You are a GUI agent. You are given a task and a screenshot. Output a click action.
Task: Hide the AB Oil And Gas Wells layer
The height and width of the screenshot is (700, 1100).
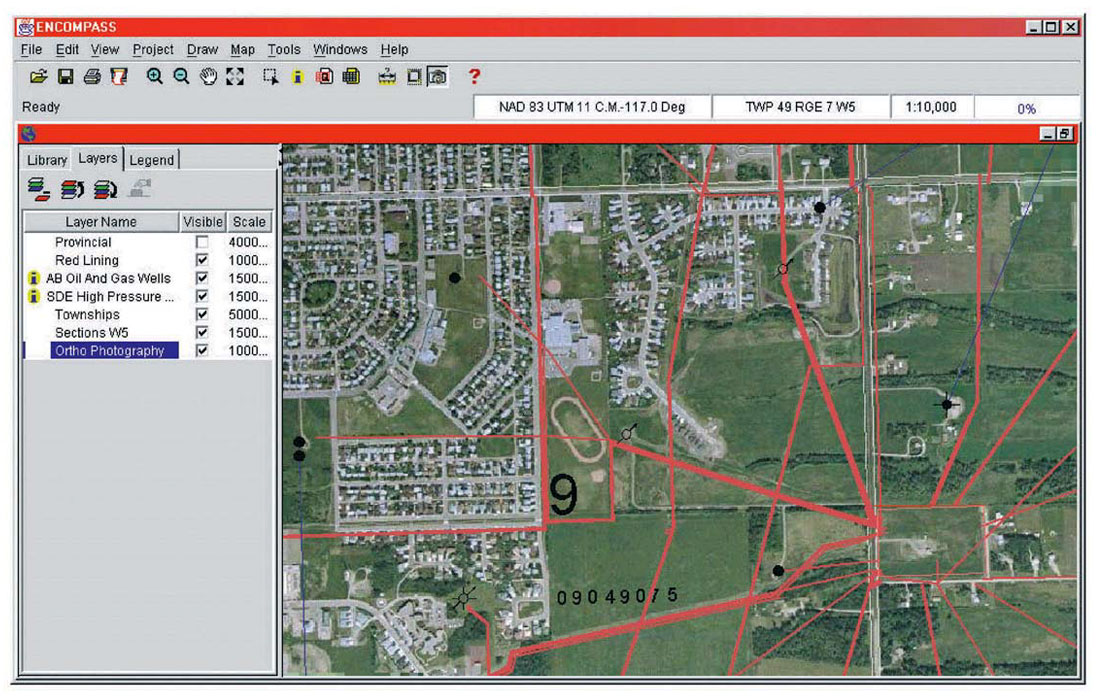click(x=202, y=278)
